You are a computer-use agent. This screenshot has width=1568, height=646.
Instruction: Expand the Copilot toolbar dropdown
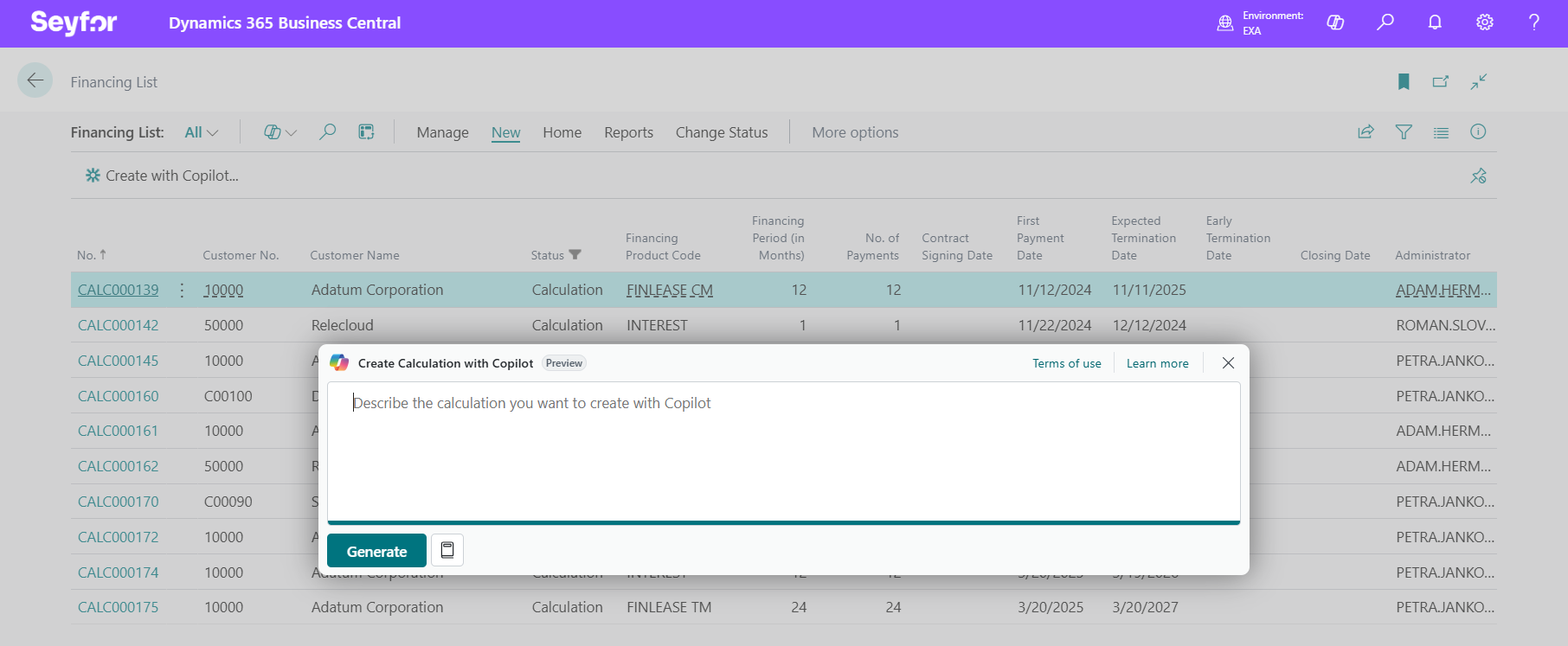point(280,132)
